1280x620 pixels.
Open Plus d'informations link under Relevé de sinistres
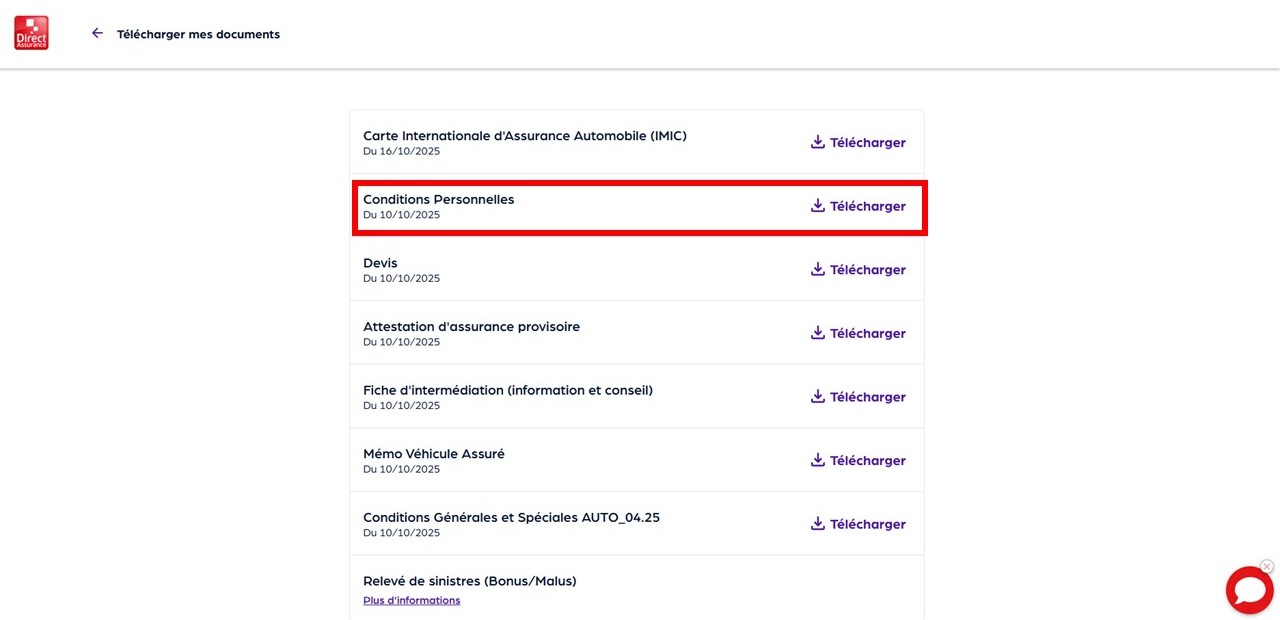pos(411,600)
